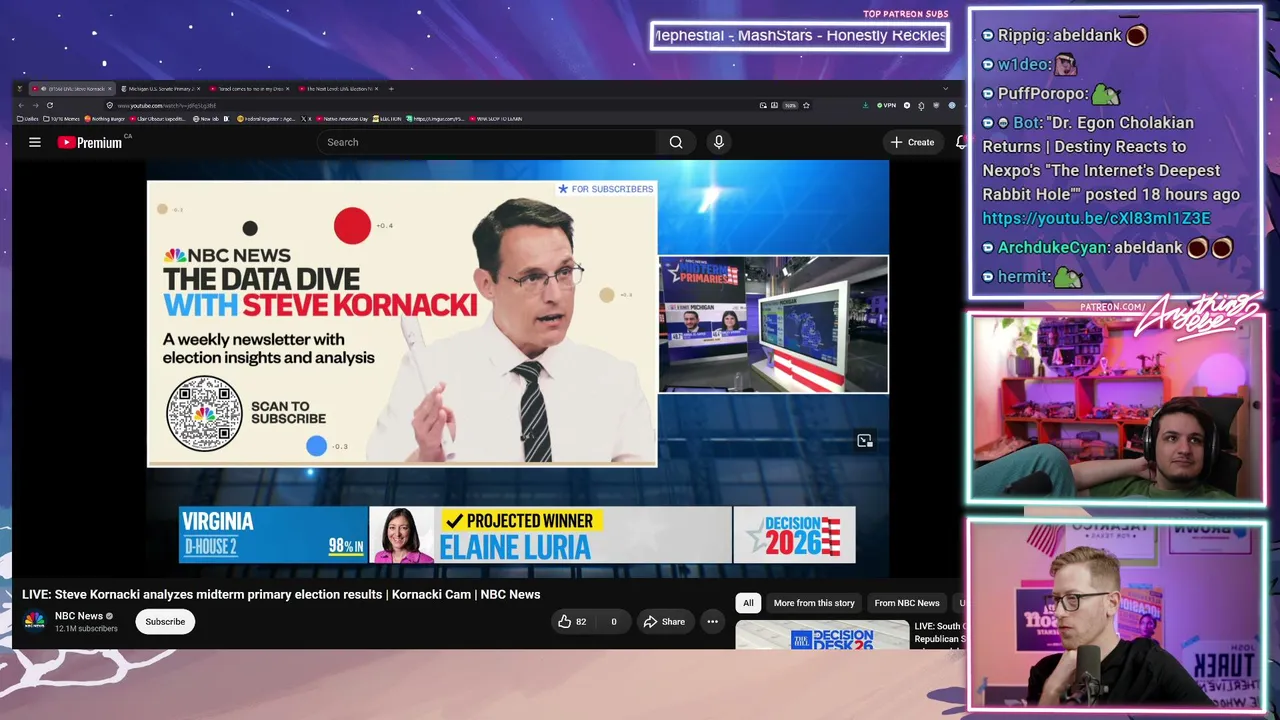Viewport: 1280px width, 720px height.
Task: Go back in the browser
Action: click(x=21, y=105)
